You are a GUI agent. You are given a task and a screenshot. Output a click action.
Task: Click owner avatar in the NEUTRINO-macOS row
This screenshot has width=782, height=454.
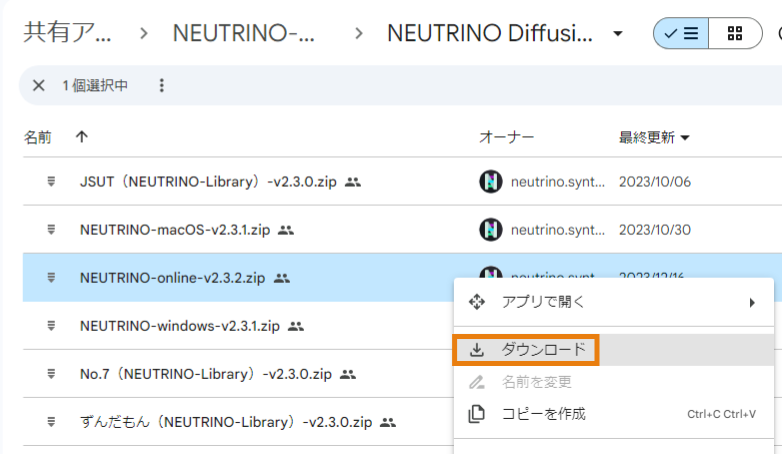click(x=491, y=230)
